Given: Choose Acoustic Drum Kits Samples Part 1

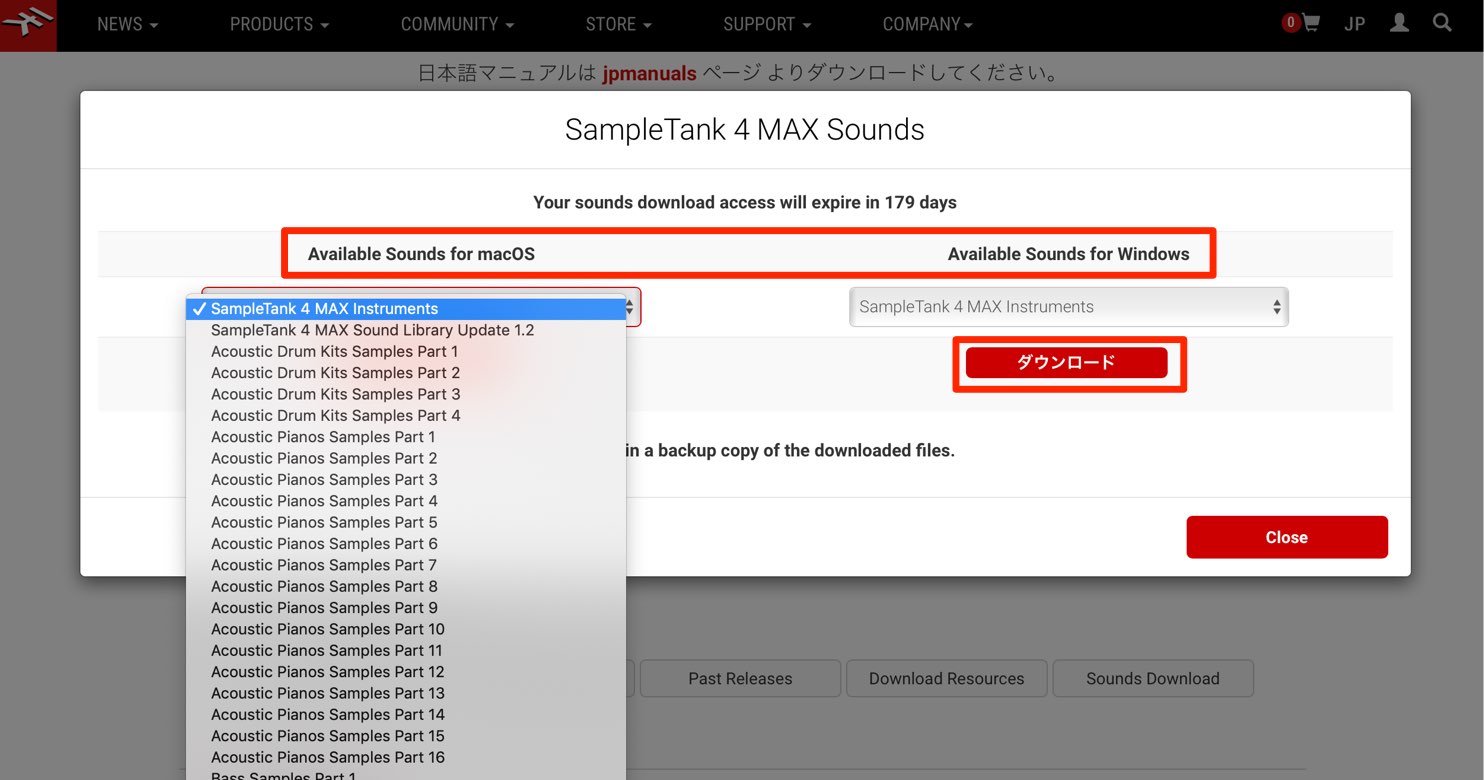Looking at the screenshot, I should coord(406,351).
